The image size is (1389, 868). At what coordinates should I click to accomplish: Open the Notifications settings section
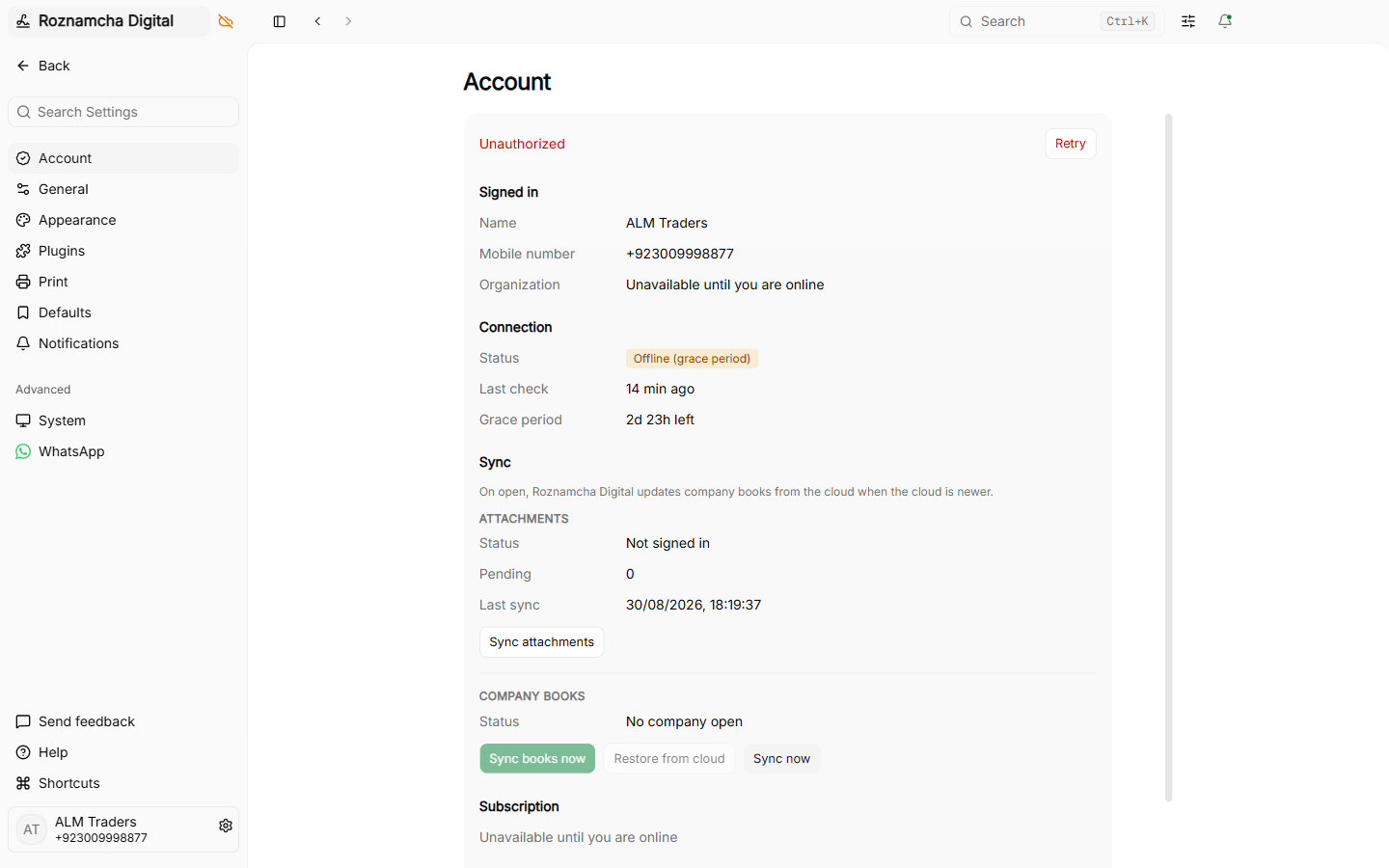[x=123, y=343]
